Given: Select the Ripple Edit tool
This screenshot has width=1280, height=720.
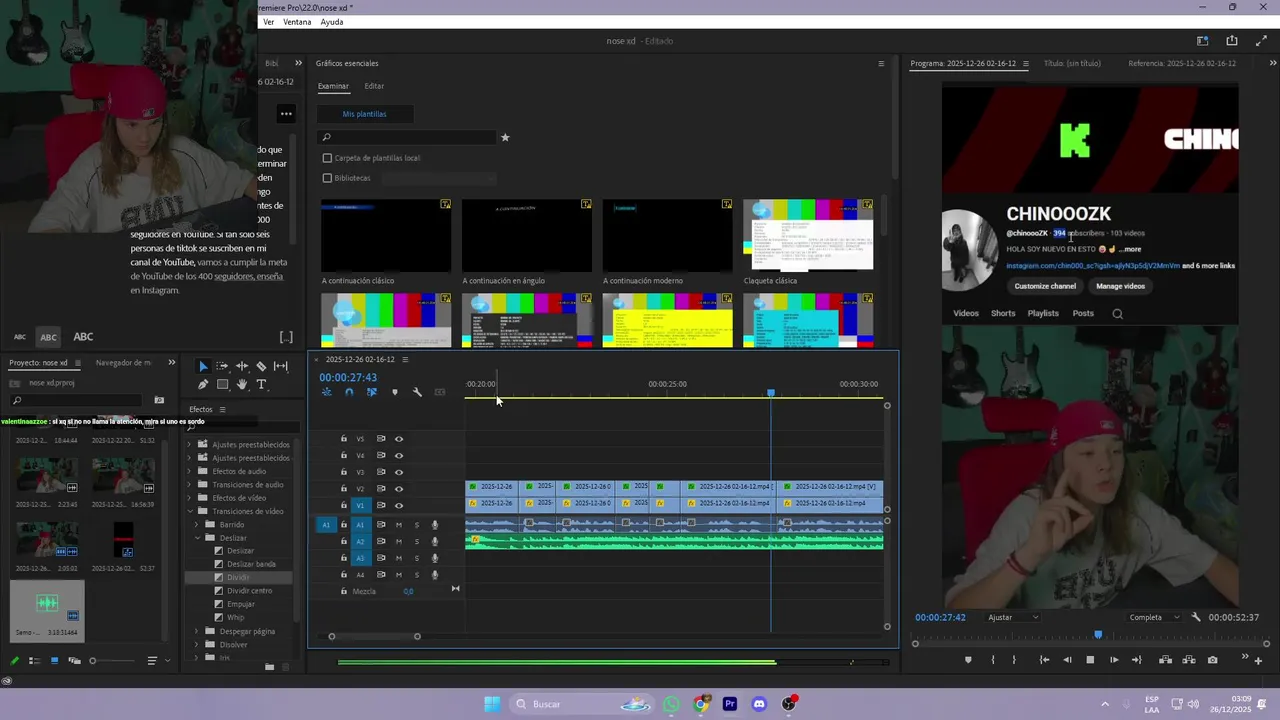Looking at the screenshot, I should coord(242,366).
